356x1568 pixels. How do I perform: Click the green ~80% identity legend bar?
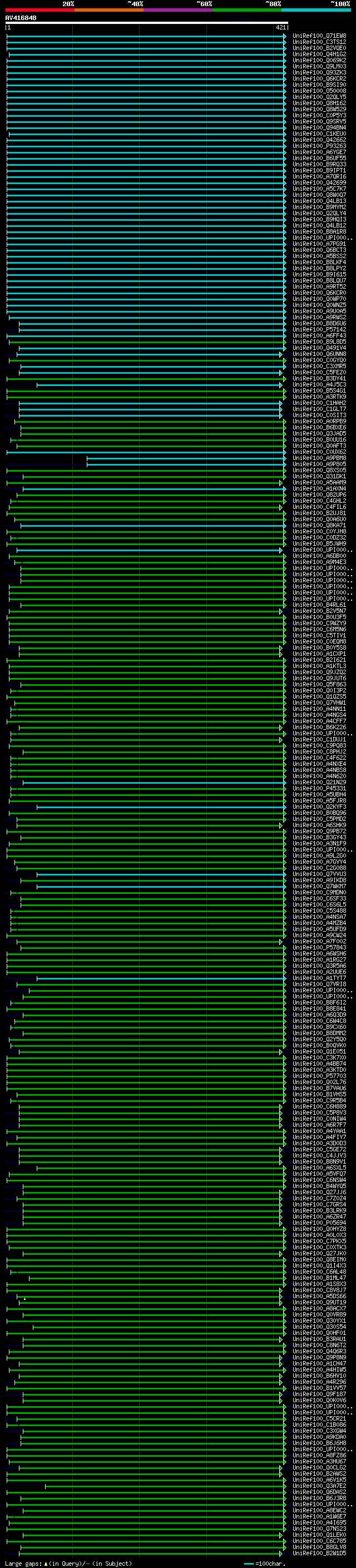click(x=247, y=10)
